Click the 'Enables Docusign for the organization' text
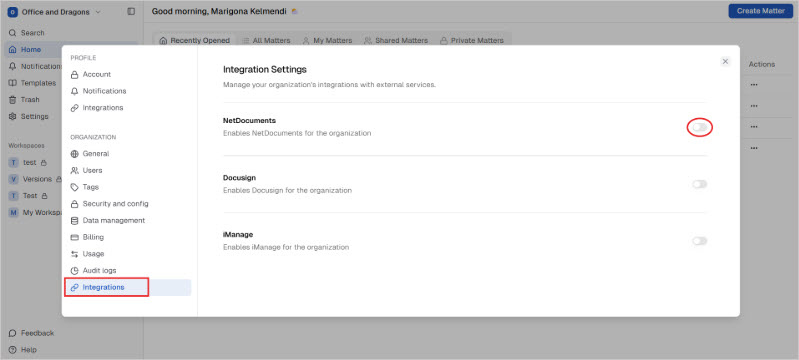Viewport: 799px width, 360px height. pyautogui.click(x=287, y=190)
